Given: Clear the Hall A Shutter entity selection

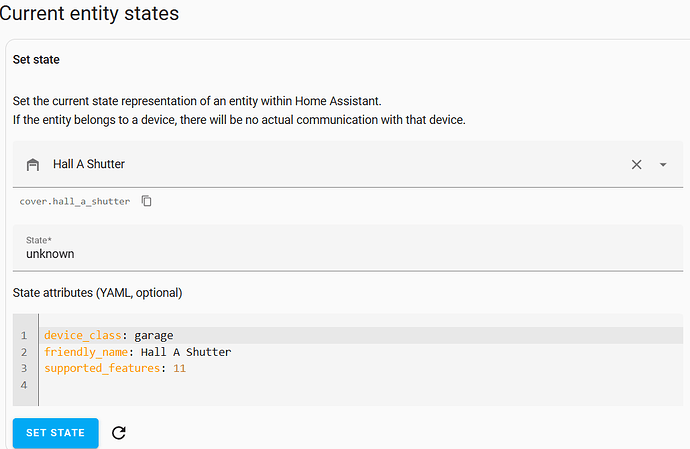Looking at the screenshot, I should [x=636, y=165].
